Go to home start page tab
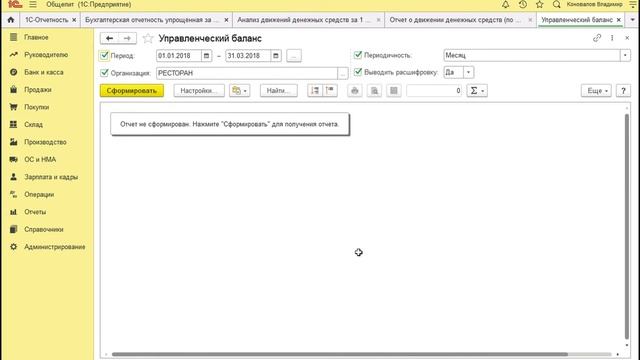The image size is (640, 360). pos(11,20)
